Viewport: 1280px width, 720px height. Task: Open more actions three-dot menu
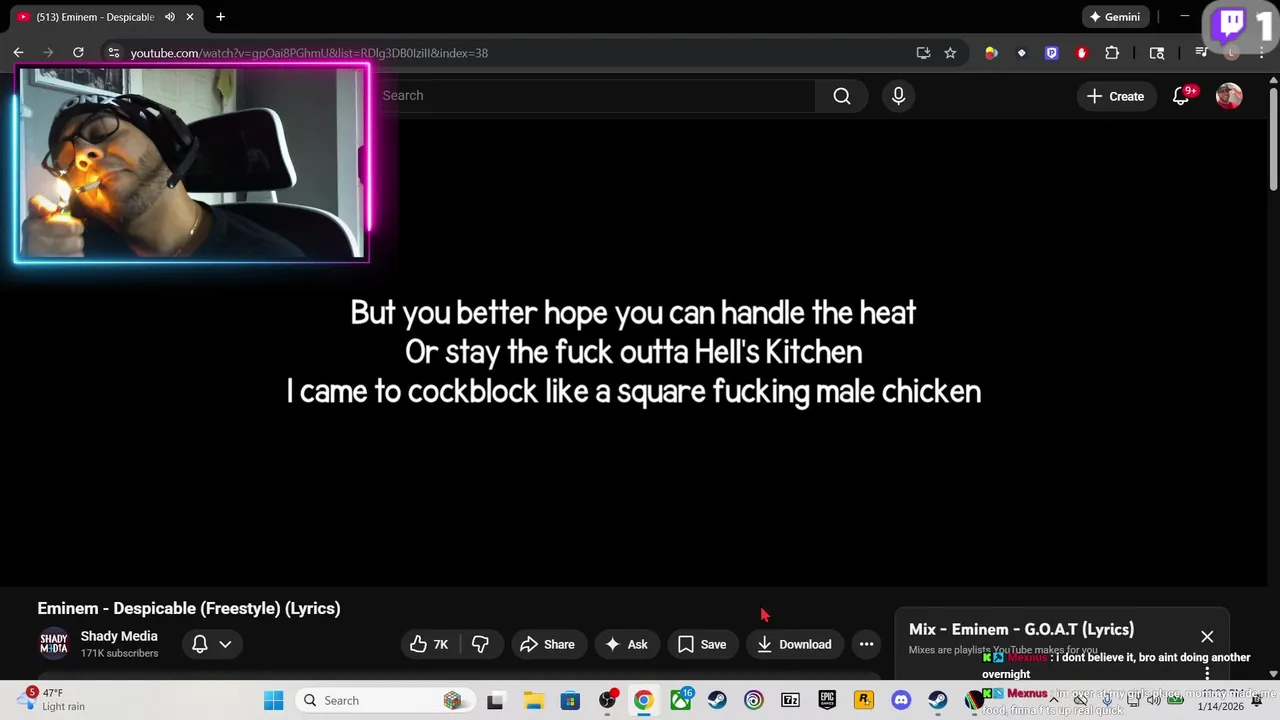point(867,644)
